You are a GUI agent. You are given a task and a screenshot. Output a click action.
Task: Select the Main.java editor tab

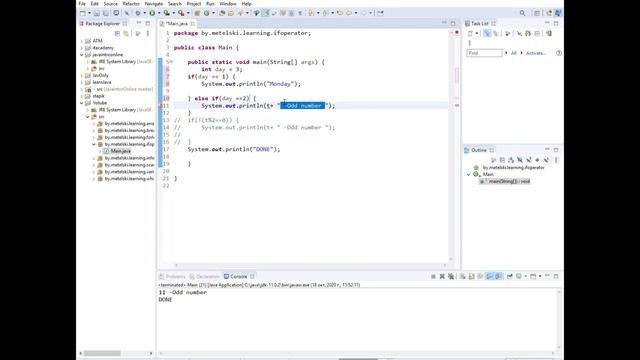[177, 24]
